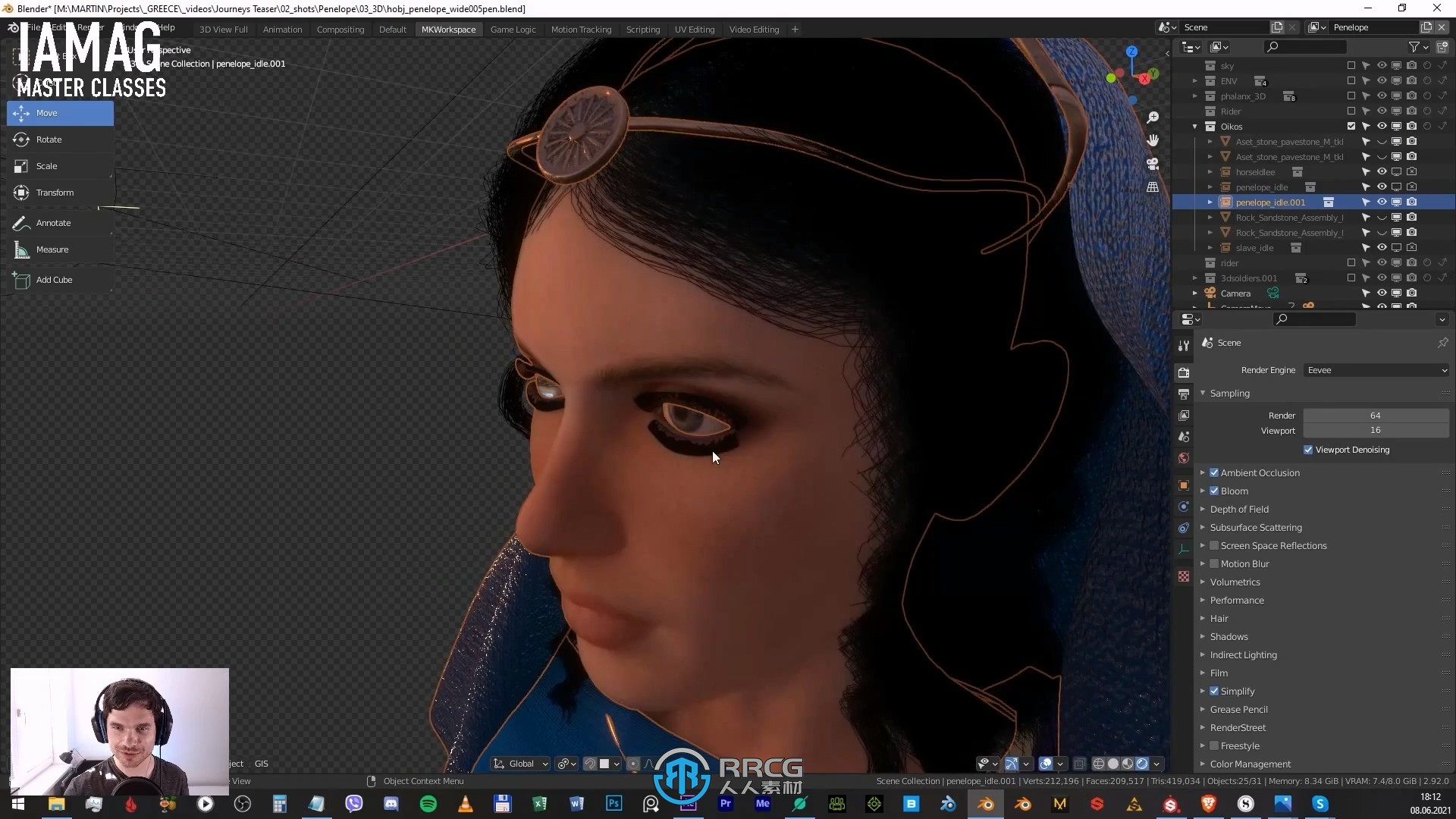This screenshot has width=1456, height=819.
Task: Expand penelope_idle.001 tree item
Action: [1210, 202]
